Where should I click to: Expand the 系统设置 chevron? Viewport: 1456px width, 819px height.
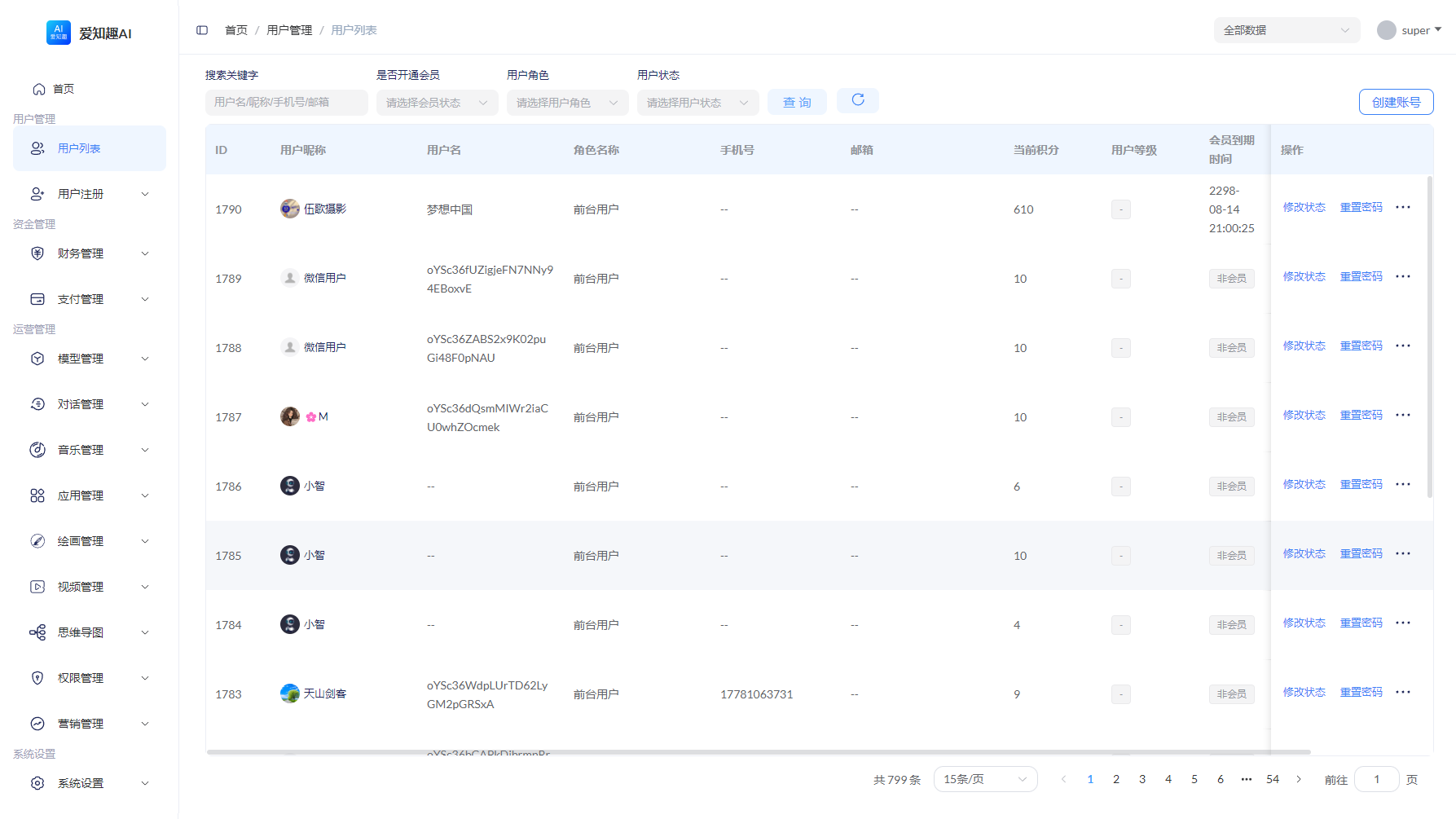pos(145,783)
